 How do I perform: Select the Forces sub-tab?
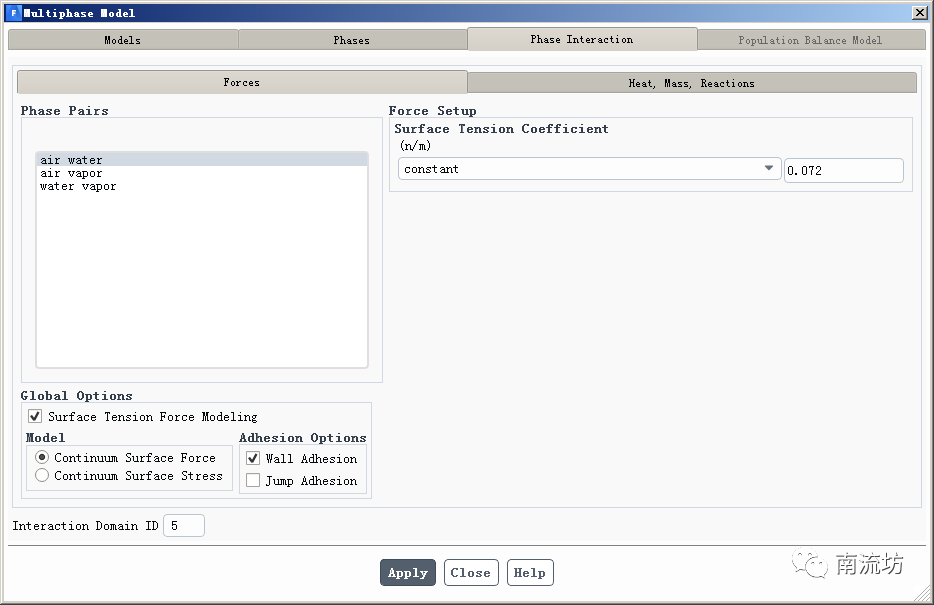(242, 82)
